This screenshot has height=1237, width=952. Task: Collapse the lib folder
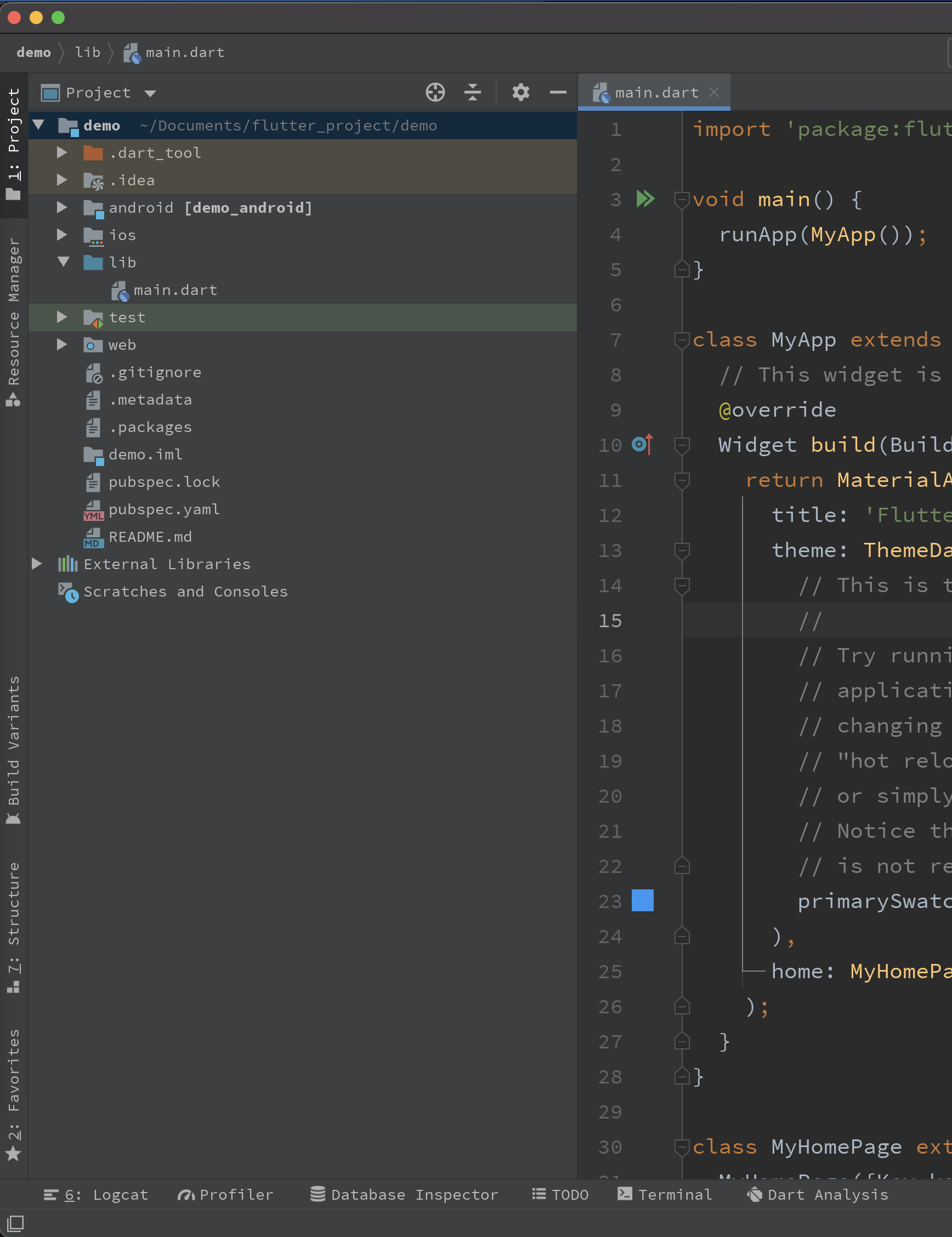pos(63,262)
